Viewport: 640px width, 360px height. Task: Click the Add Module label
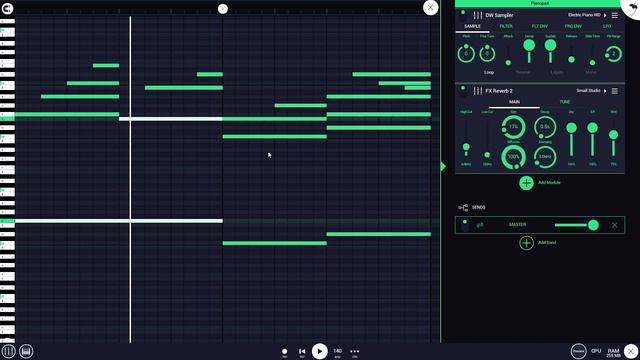tap(549, 183)
